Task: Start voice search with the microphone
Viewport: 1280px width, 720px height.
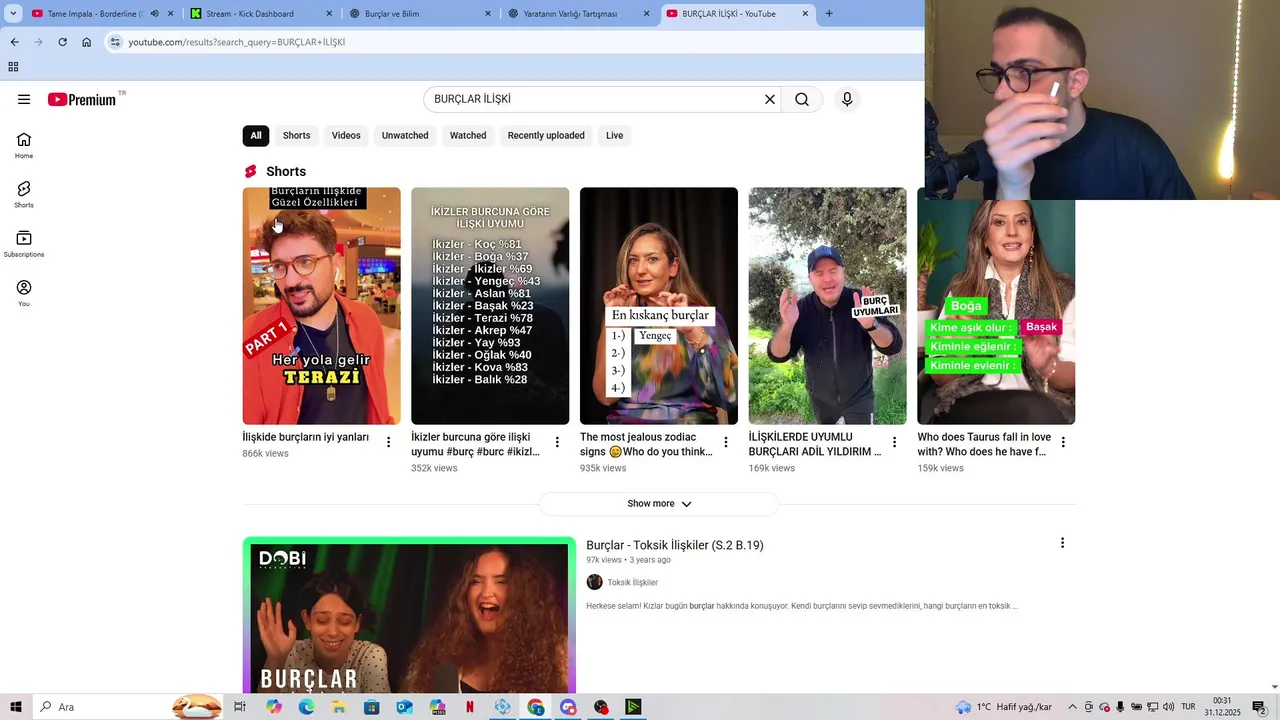Action: [x=847, y=99]
